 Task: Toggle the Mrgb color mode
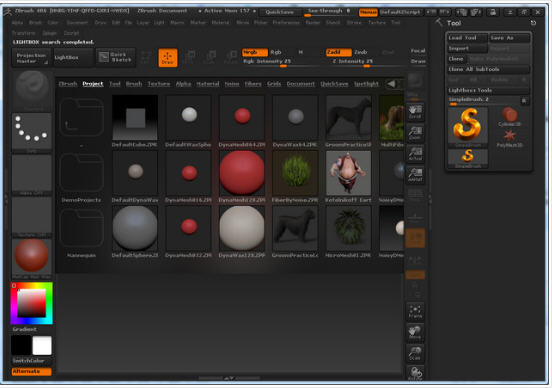[255, 52]
